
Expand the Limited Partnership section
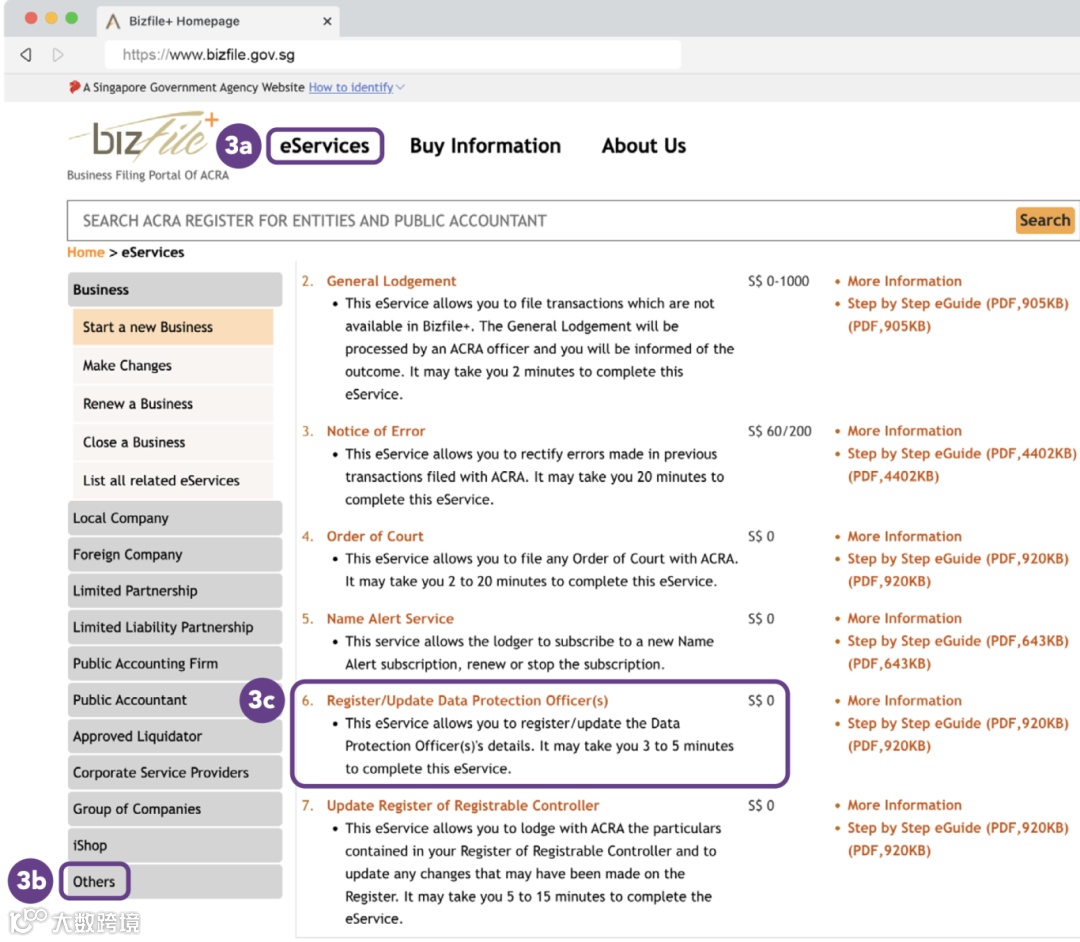(175, 591)
